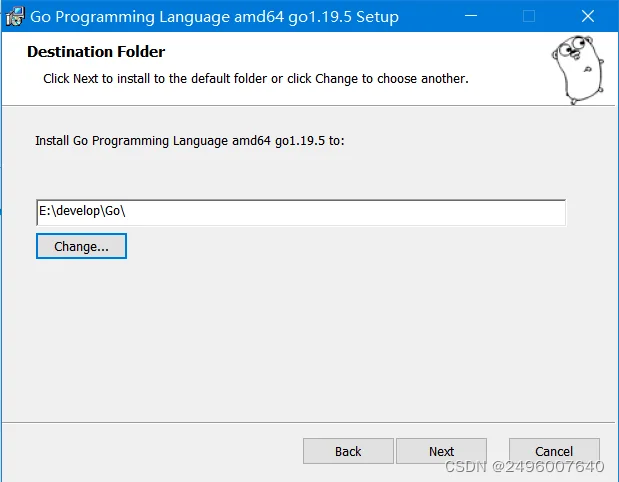Return with the Back button
Image resolution: width=619 pixels, height=482 pixels.
point(348,451)
